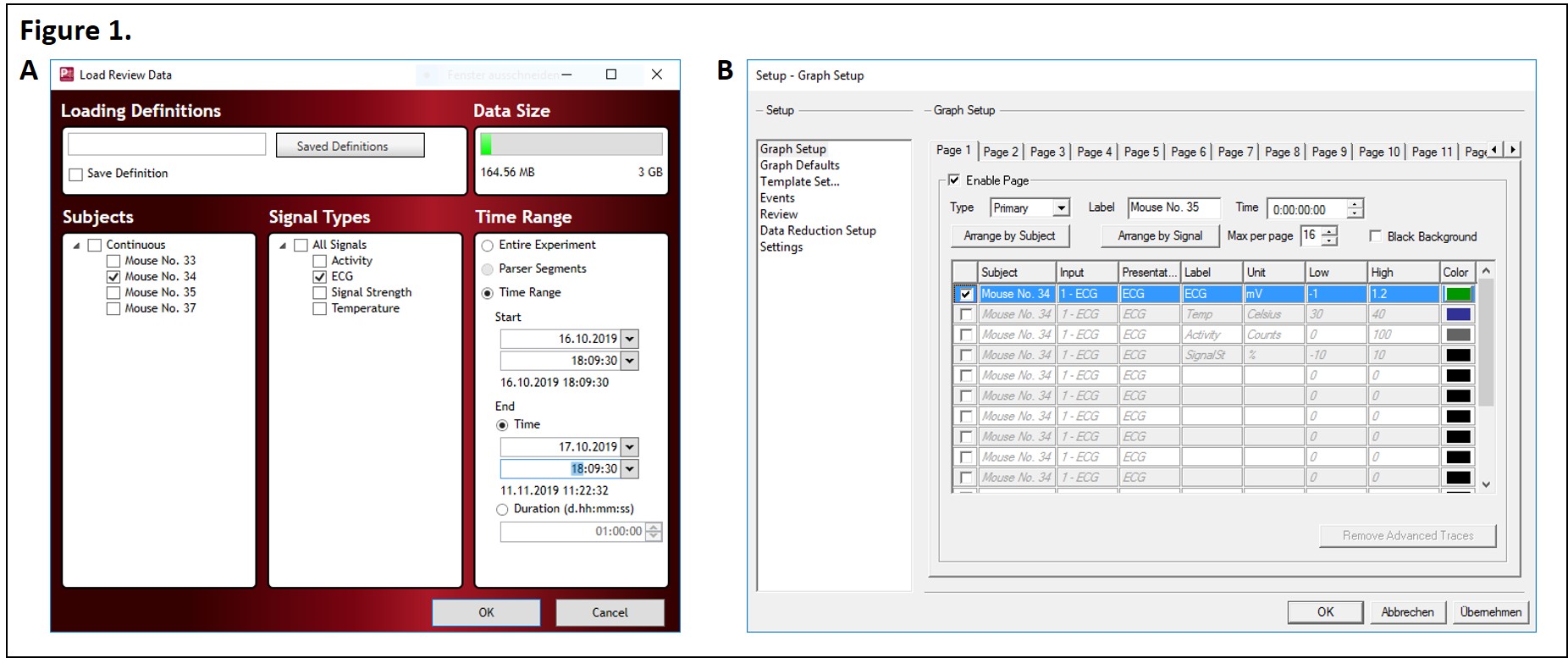
Task: Switch to the Page 5 tab
Action: [x=1140, y=152]
